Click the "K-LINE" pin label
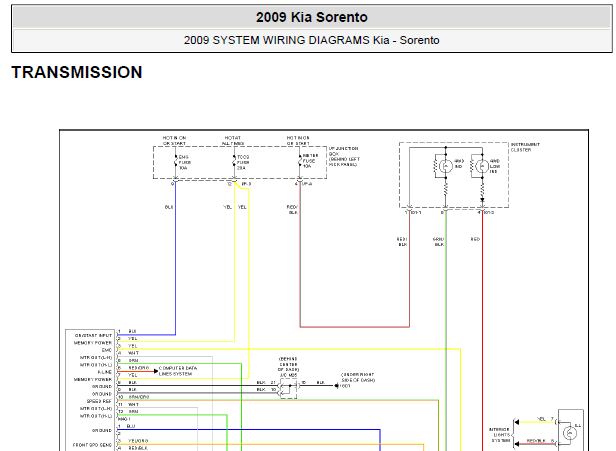The image size is (616, 451). click(x=104, y=372)
